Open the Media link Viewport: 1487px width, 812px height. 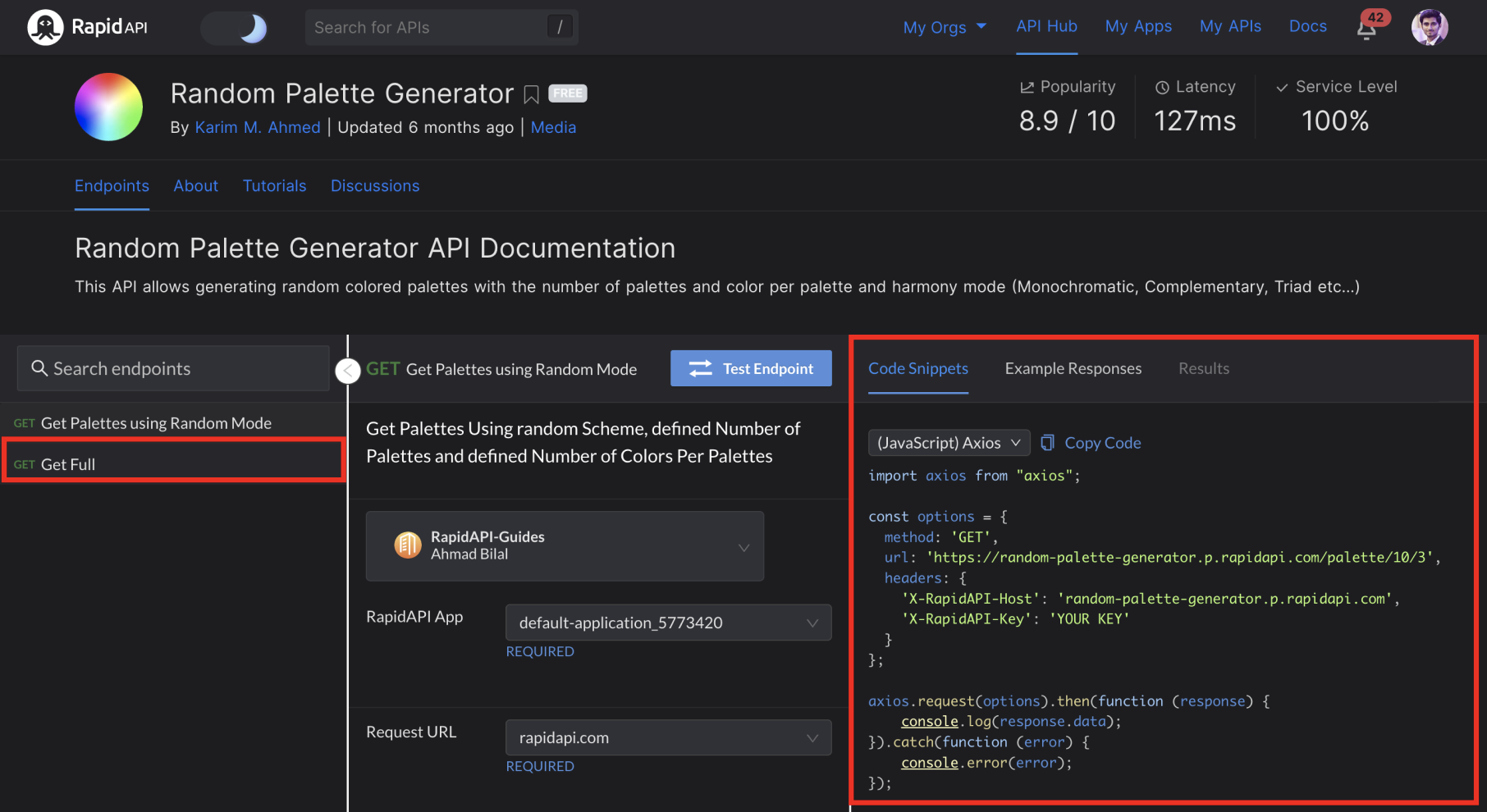point(553,127)
